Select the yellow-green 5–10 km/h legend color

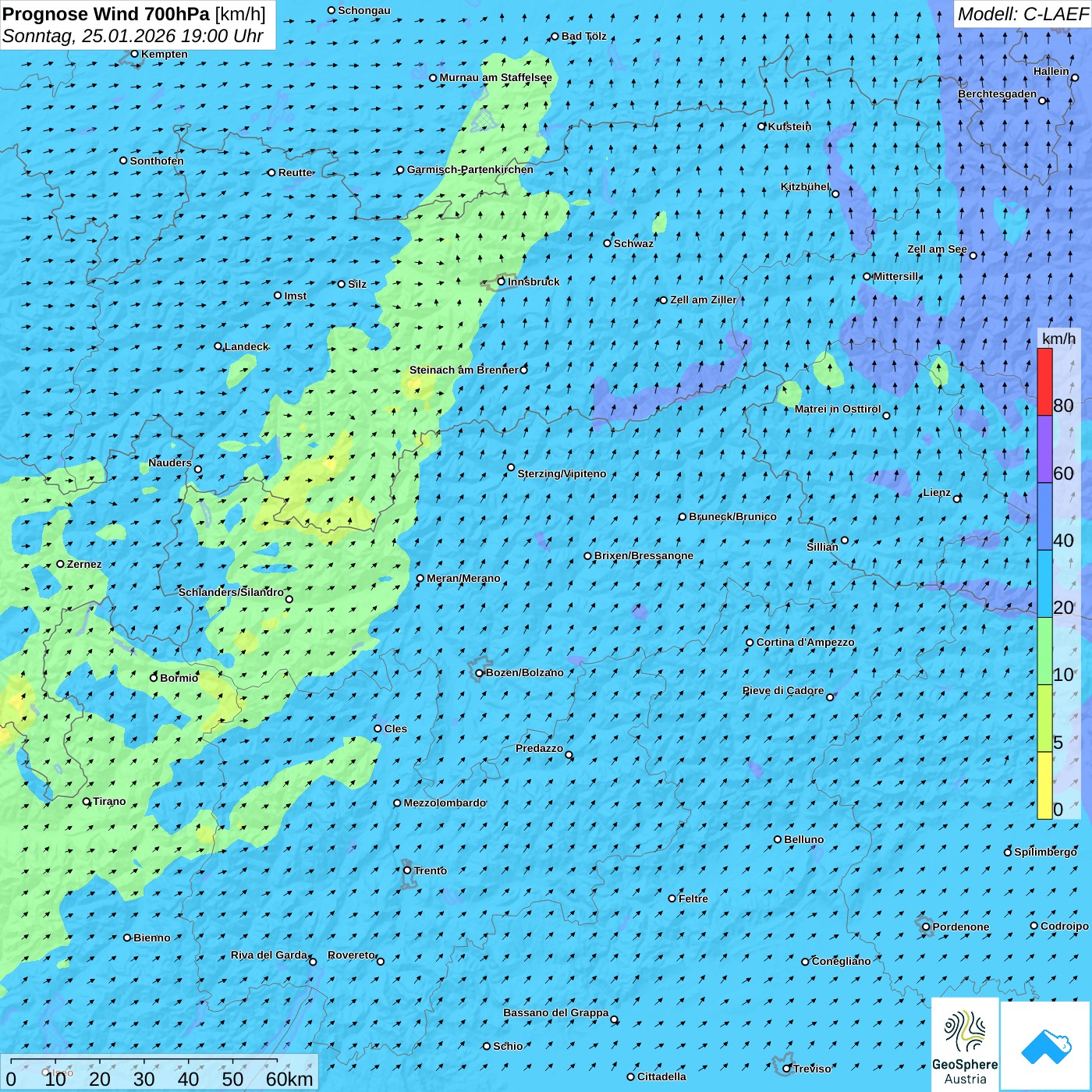click(1044, 718)
